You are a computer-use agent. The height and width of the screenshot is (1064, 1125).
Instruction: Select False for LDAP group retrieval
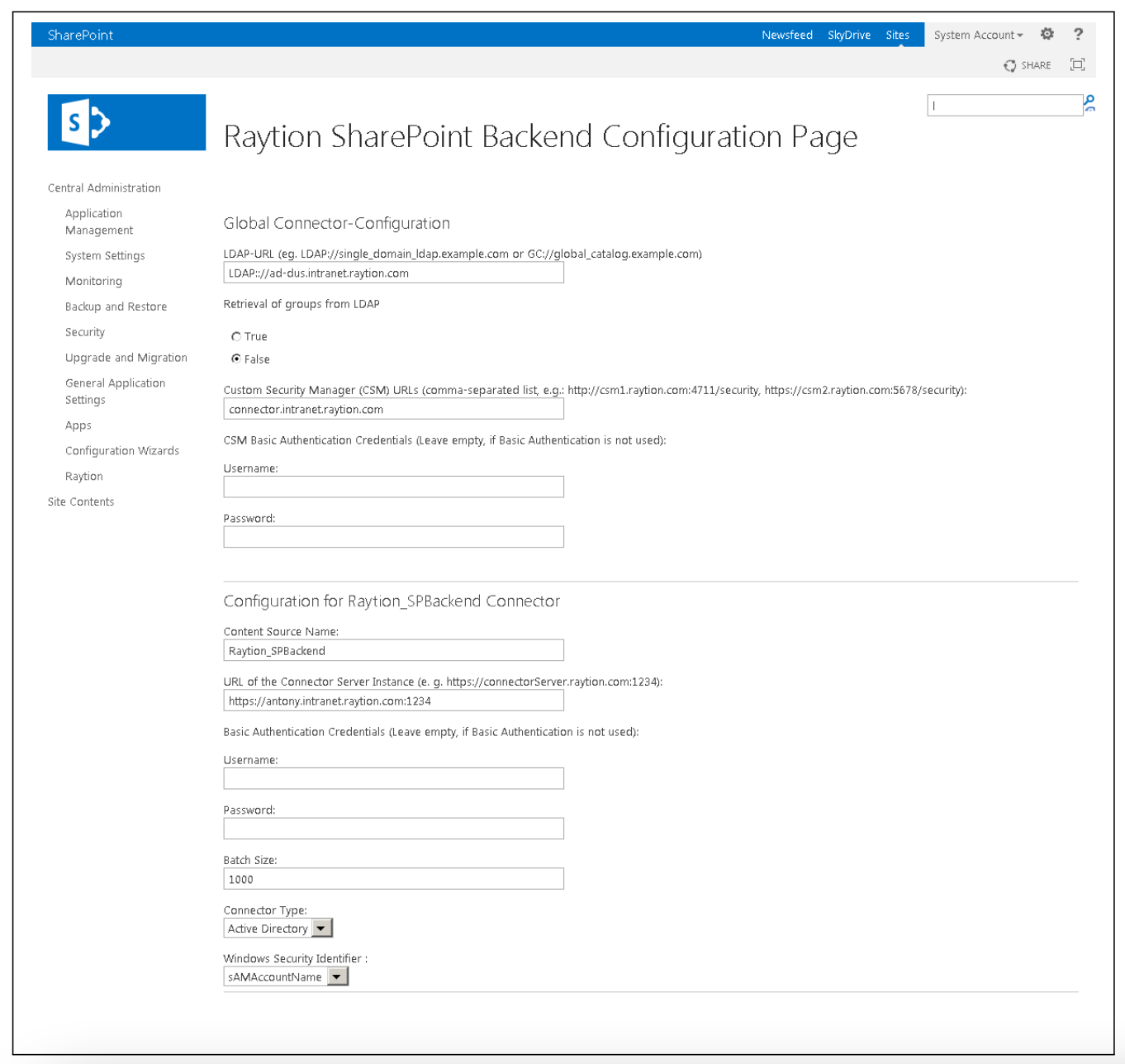click(x=236, y=359)
